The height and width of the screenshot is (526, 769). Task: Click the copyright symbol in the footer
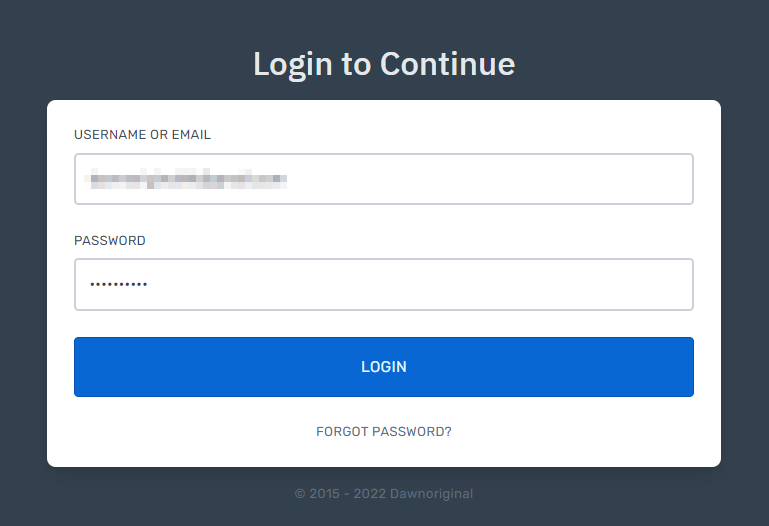(x=300, y=494)
